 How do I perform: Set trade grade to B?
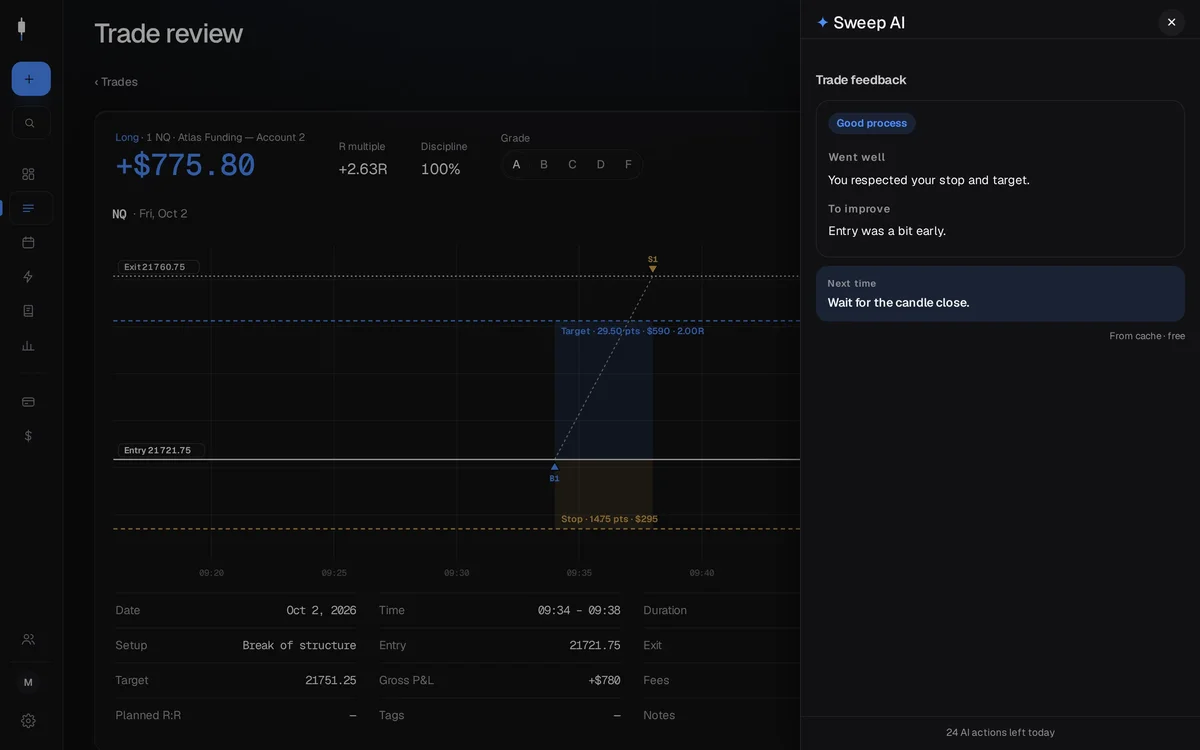(544, 165)
